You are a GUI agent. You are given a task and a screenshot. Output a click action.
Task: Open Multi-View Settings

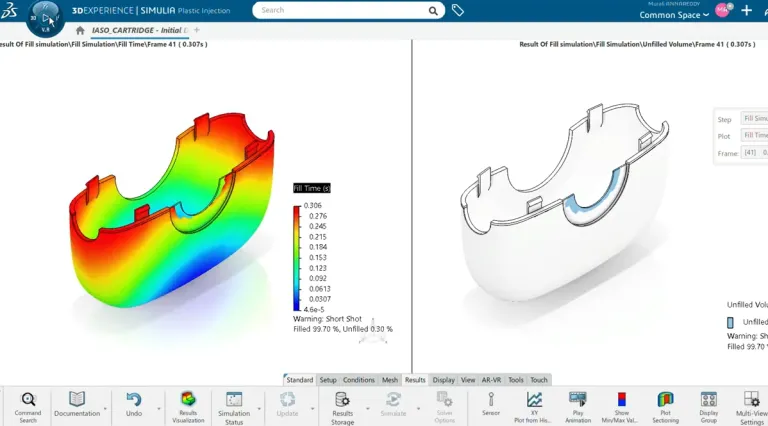(x=751, y=408)
